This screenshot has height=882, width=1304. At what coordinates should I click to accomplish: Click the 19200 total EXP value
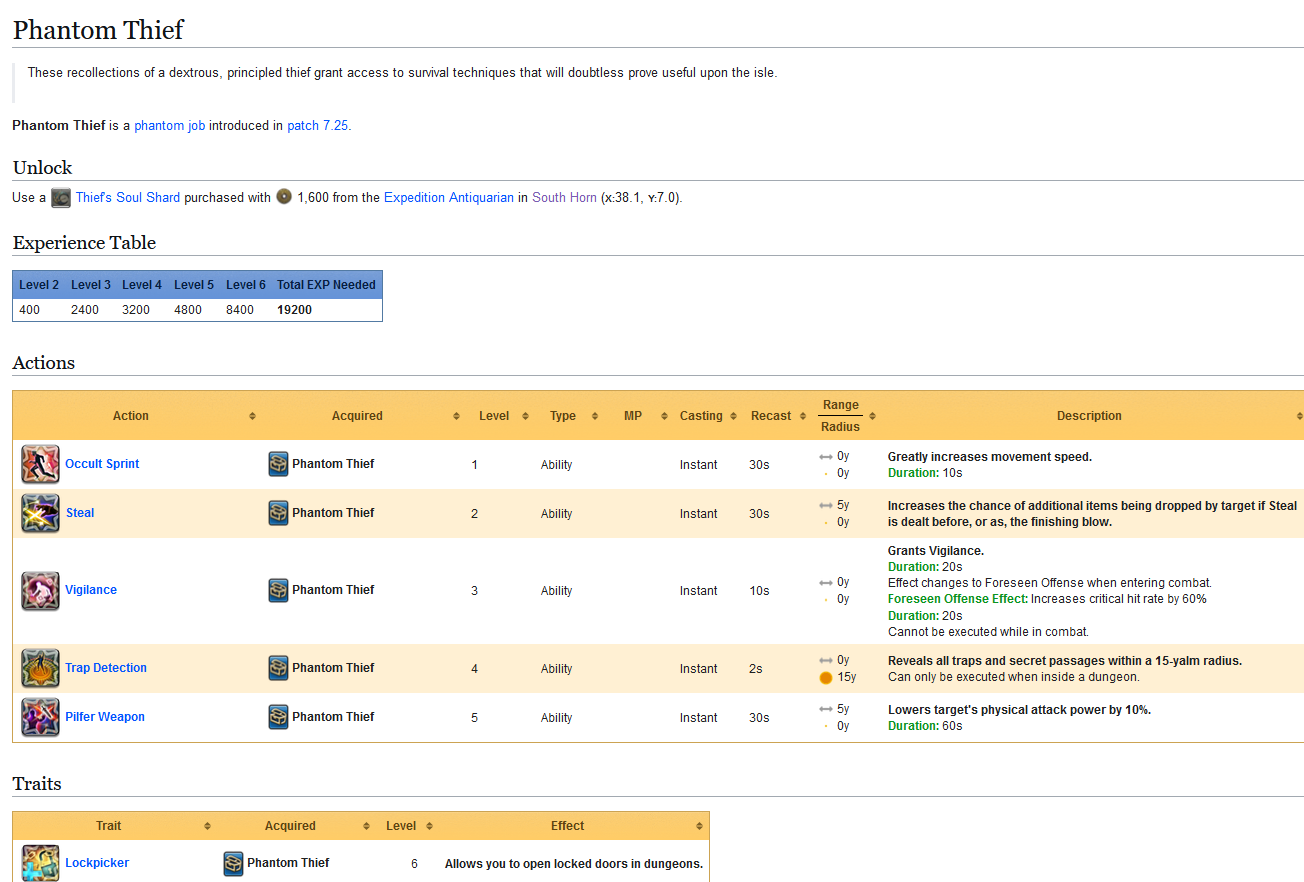tap(294, 310)
